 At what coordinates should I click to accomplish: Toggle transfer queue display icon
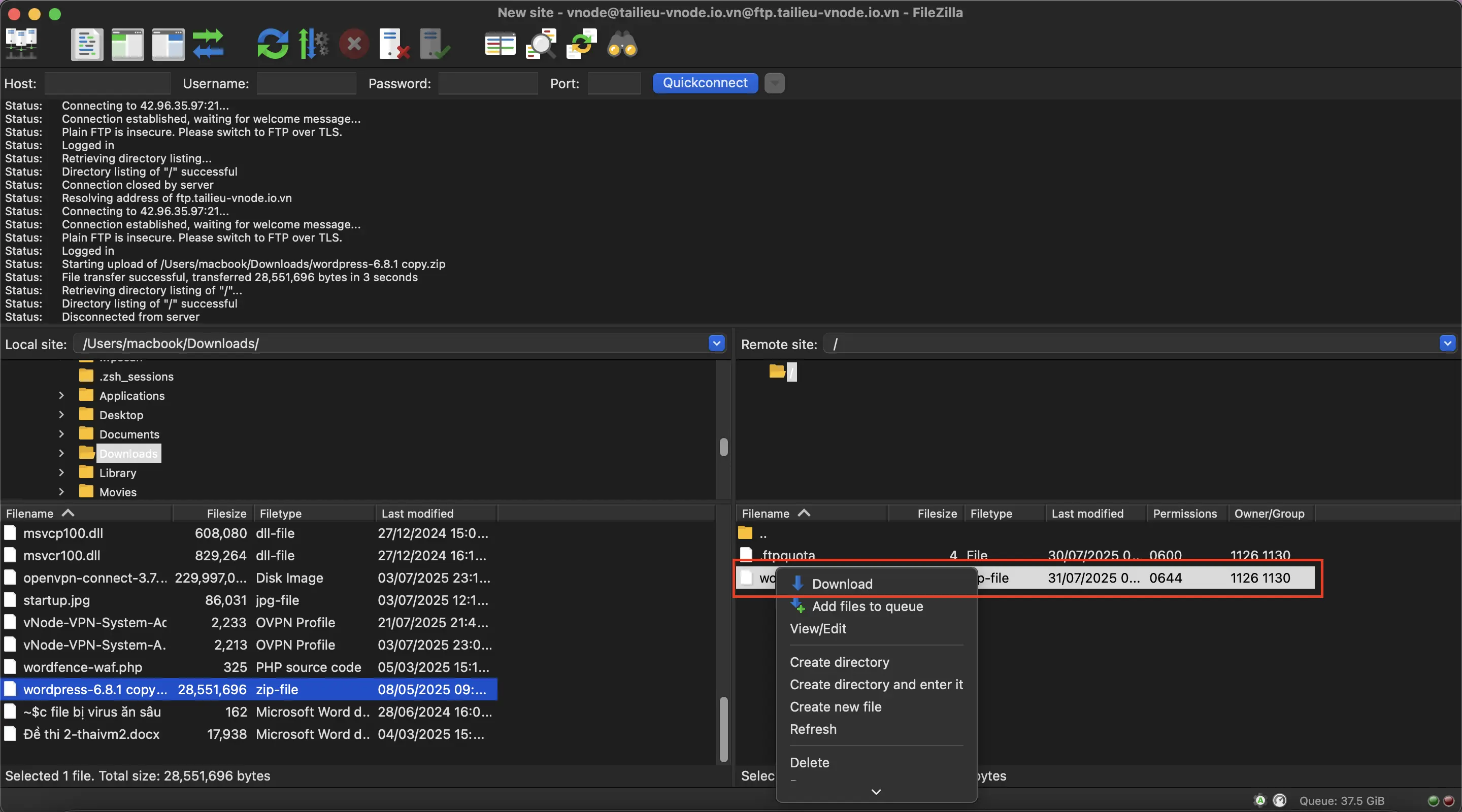(x=208, y=44)
